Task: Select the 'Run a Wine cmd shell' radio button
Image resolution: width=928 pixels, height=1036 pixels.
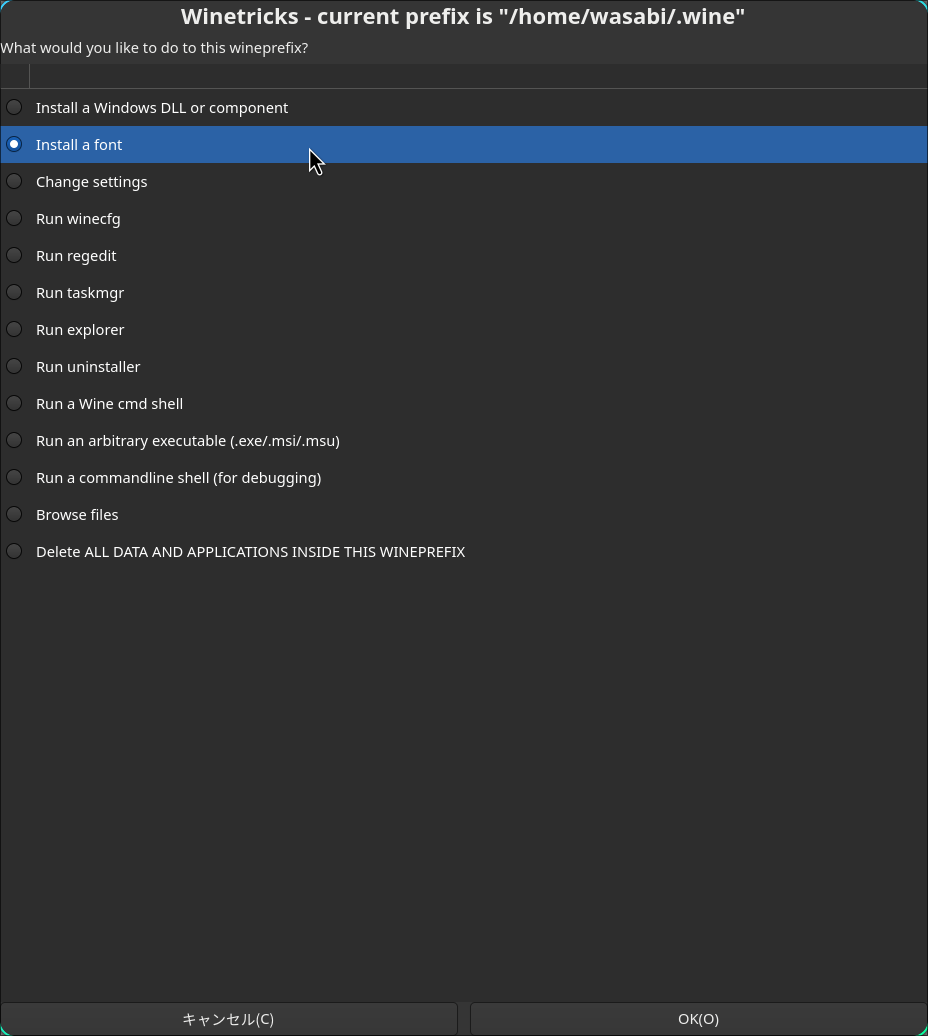Action: pos(14,403)
